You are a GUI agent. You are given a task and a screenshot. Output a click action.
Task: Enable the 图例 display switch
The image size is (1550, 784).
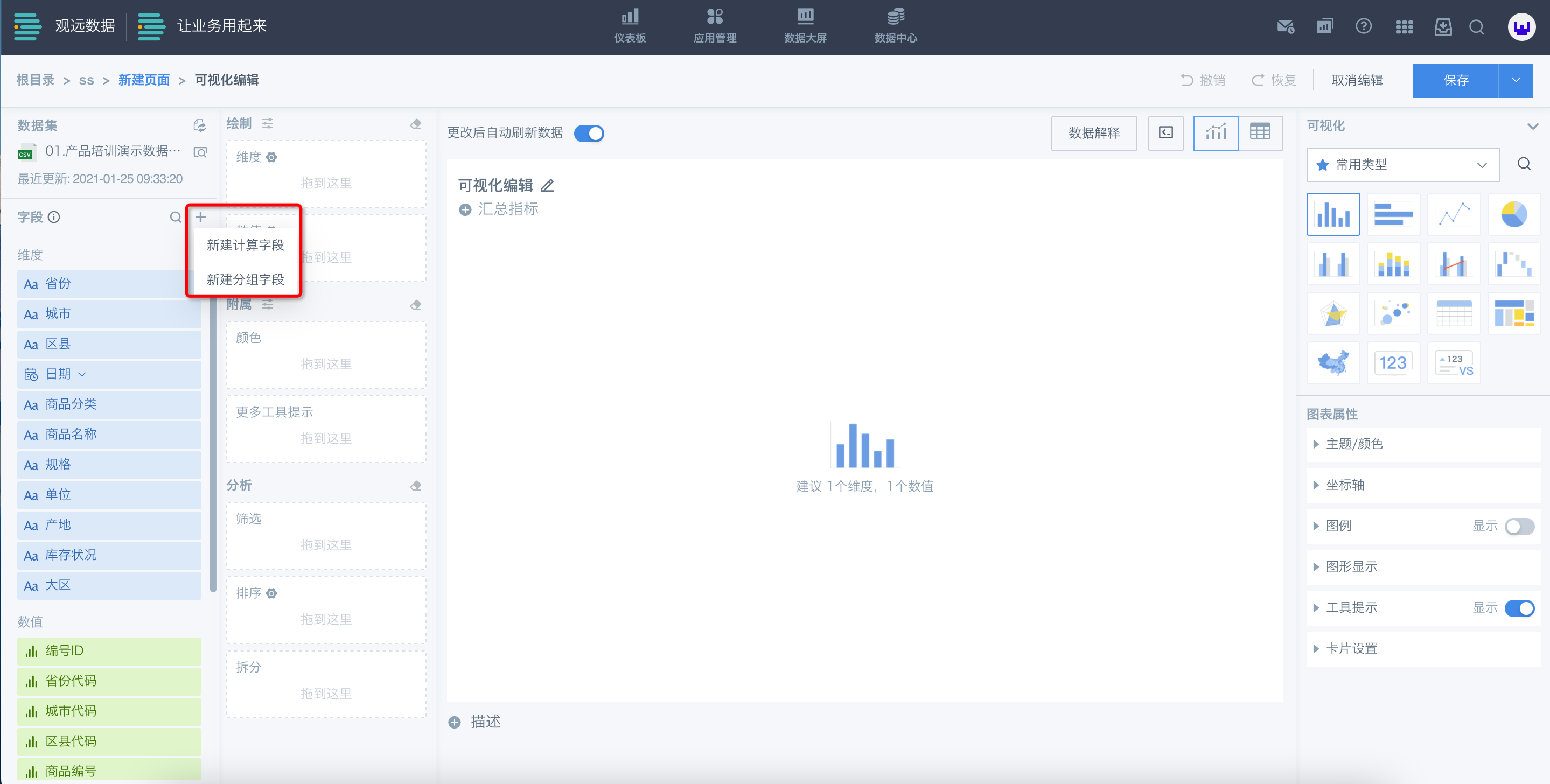[x=1519, y=527]
